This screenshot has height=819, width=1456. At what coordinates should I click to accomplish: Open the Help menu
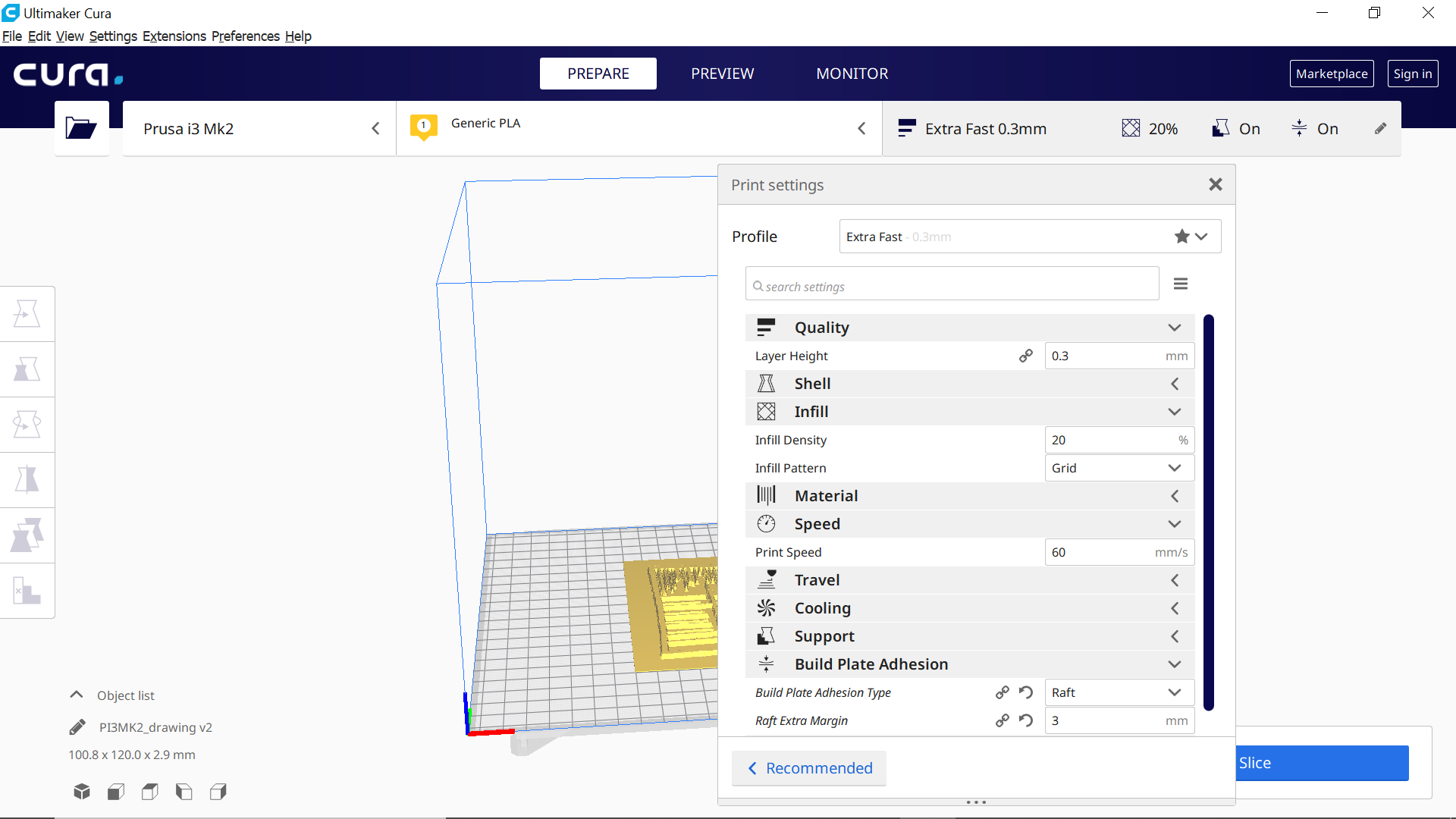point(298,36)
